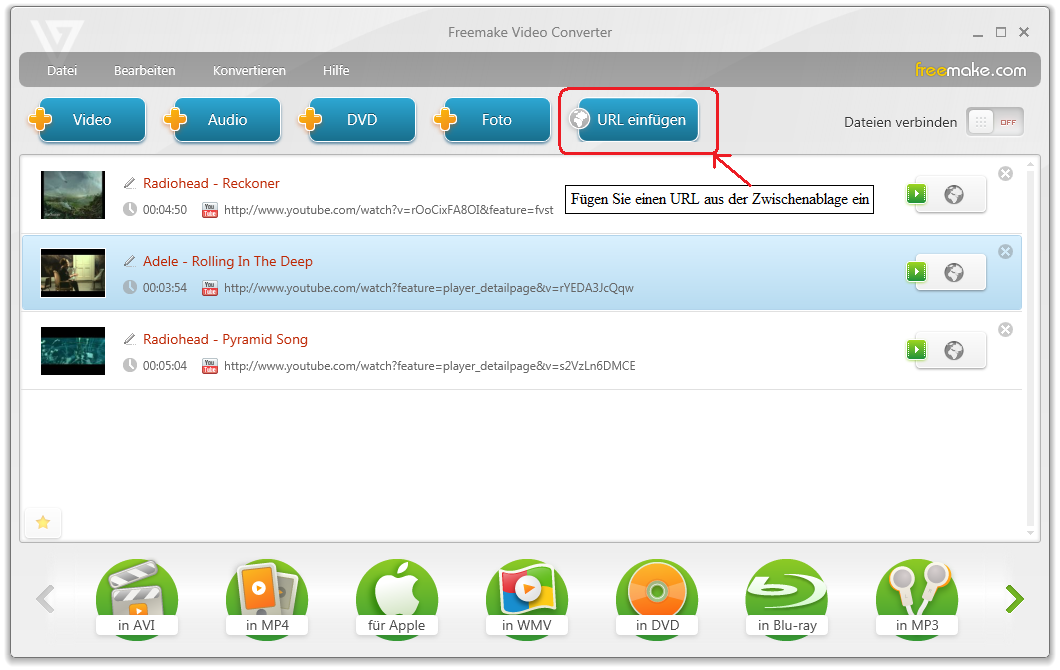Open the Konvertieren menu

[x=249, y=70]
